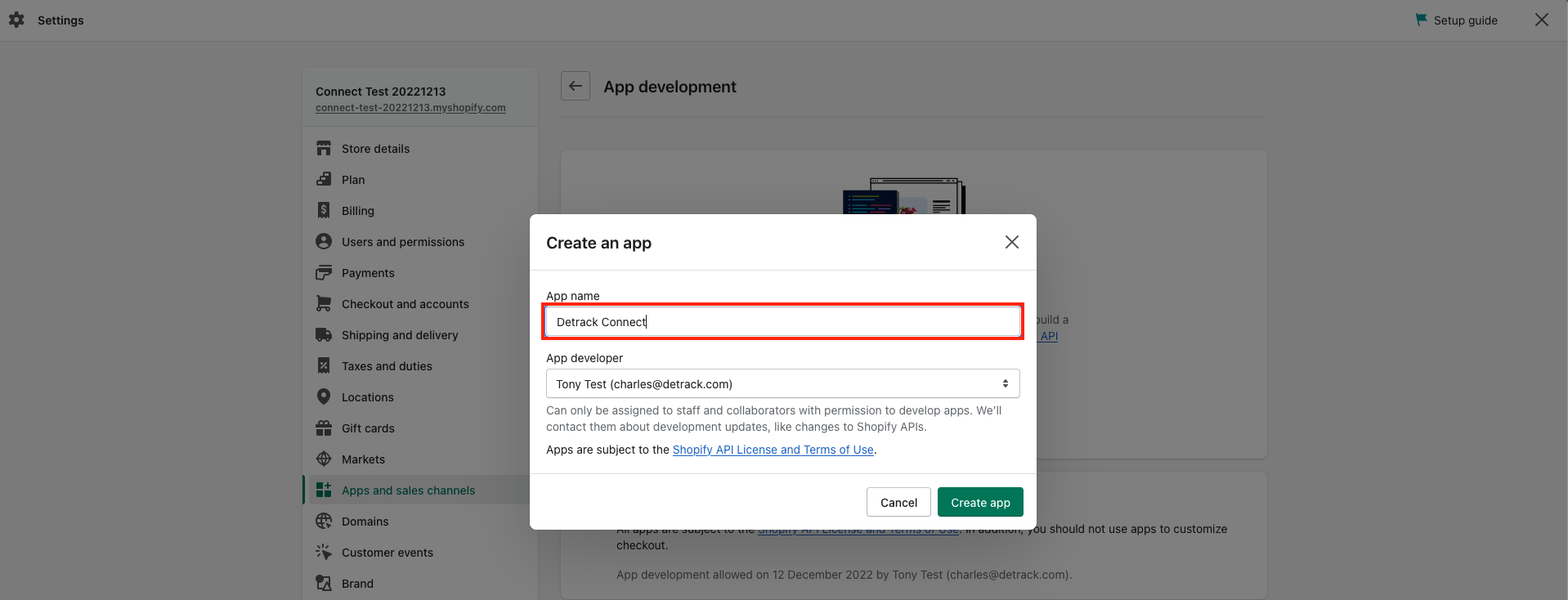Click the Locations pin icon

point(324,396)
